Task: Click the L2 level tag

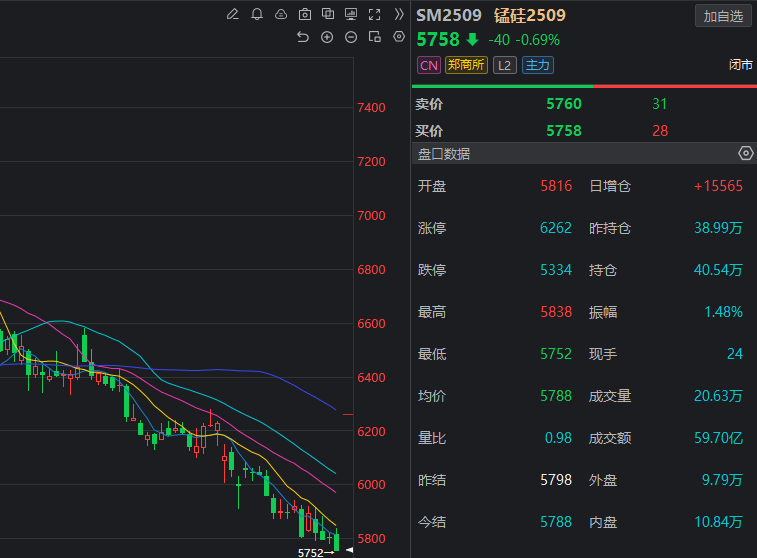Action: pyautogui.click(x=505, y=65)
